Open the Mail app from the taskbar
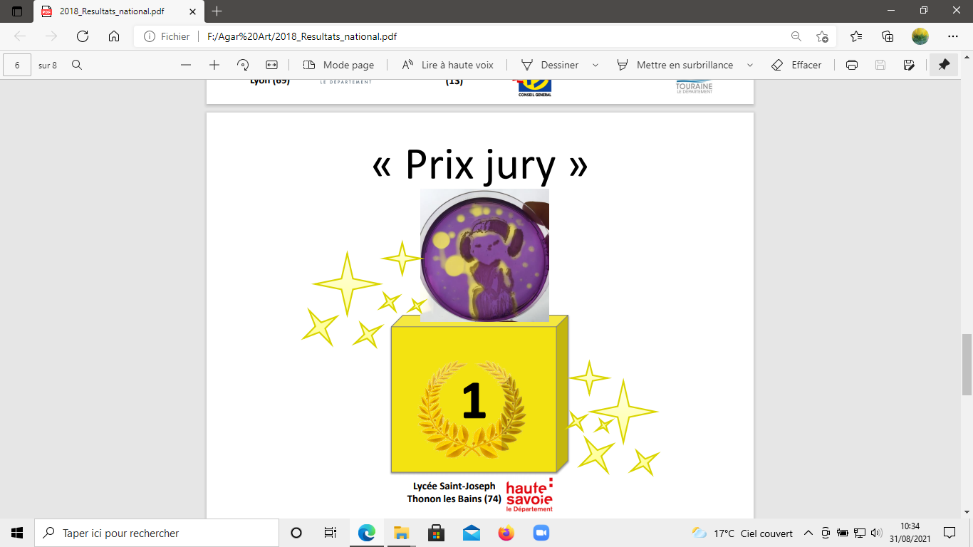Viewport: 973px width, 547px height. 471,533
